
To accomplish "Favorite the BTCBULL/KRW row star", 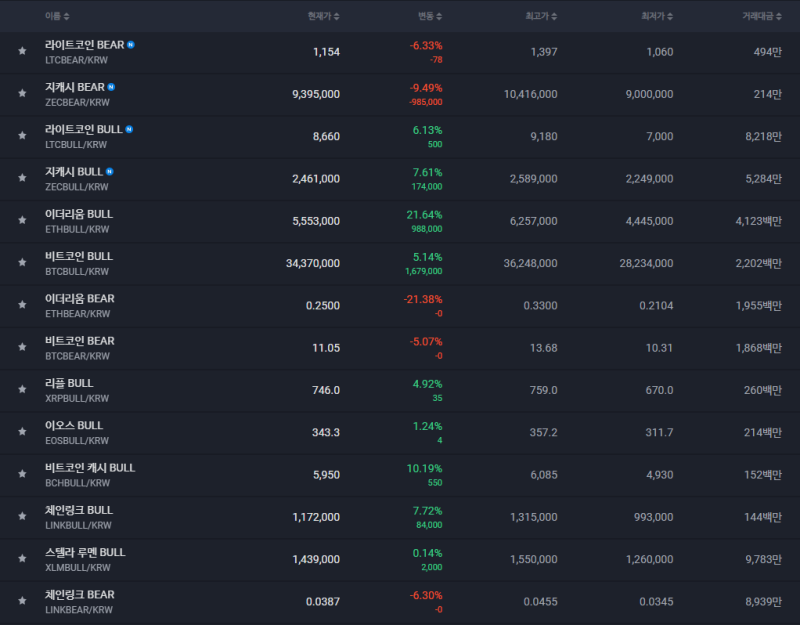I will click(22, 263).
